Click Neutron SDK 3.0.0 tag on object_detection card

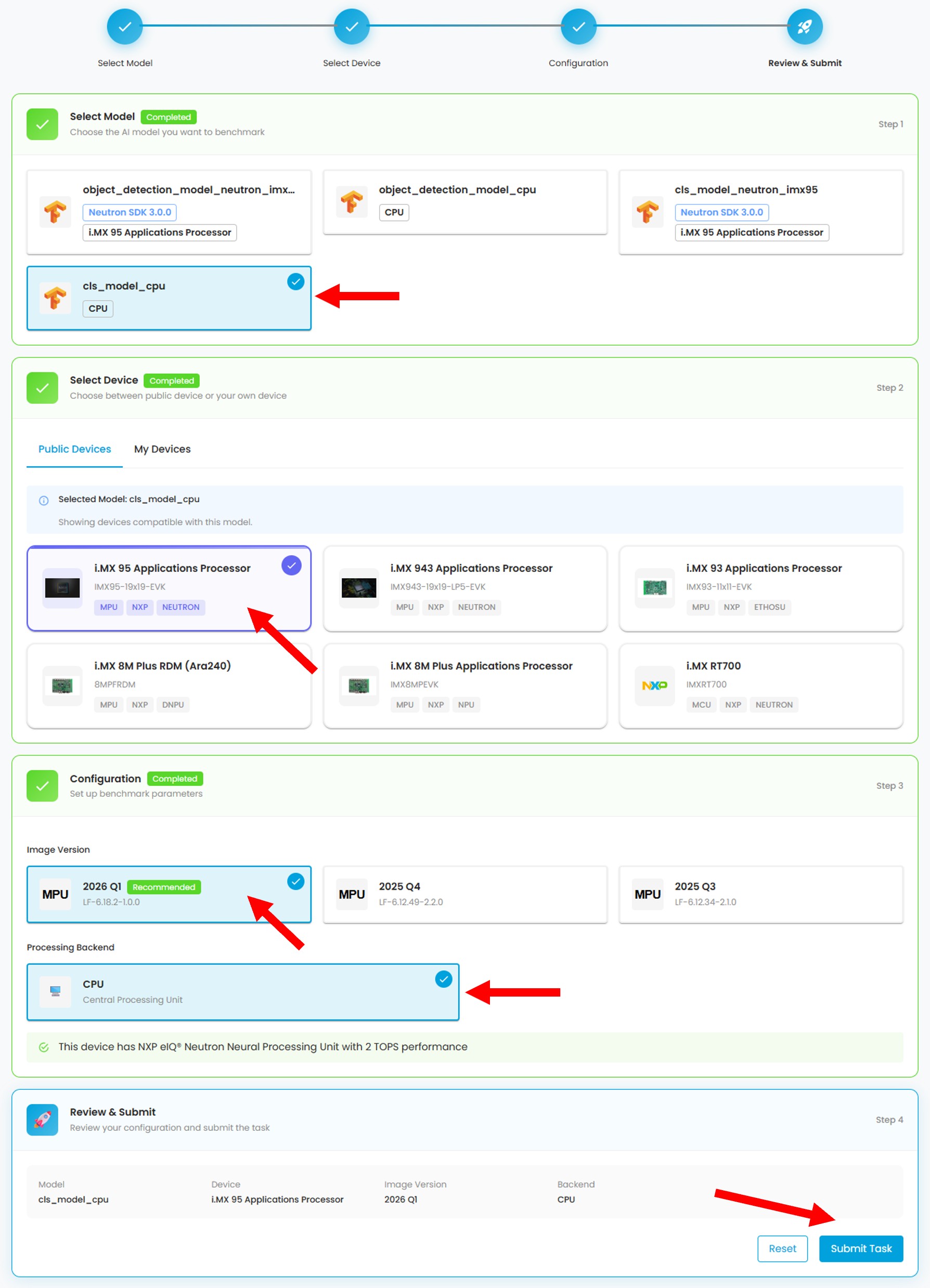pos(130,212)
